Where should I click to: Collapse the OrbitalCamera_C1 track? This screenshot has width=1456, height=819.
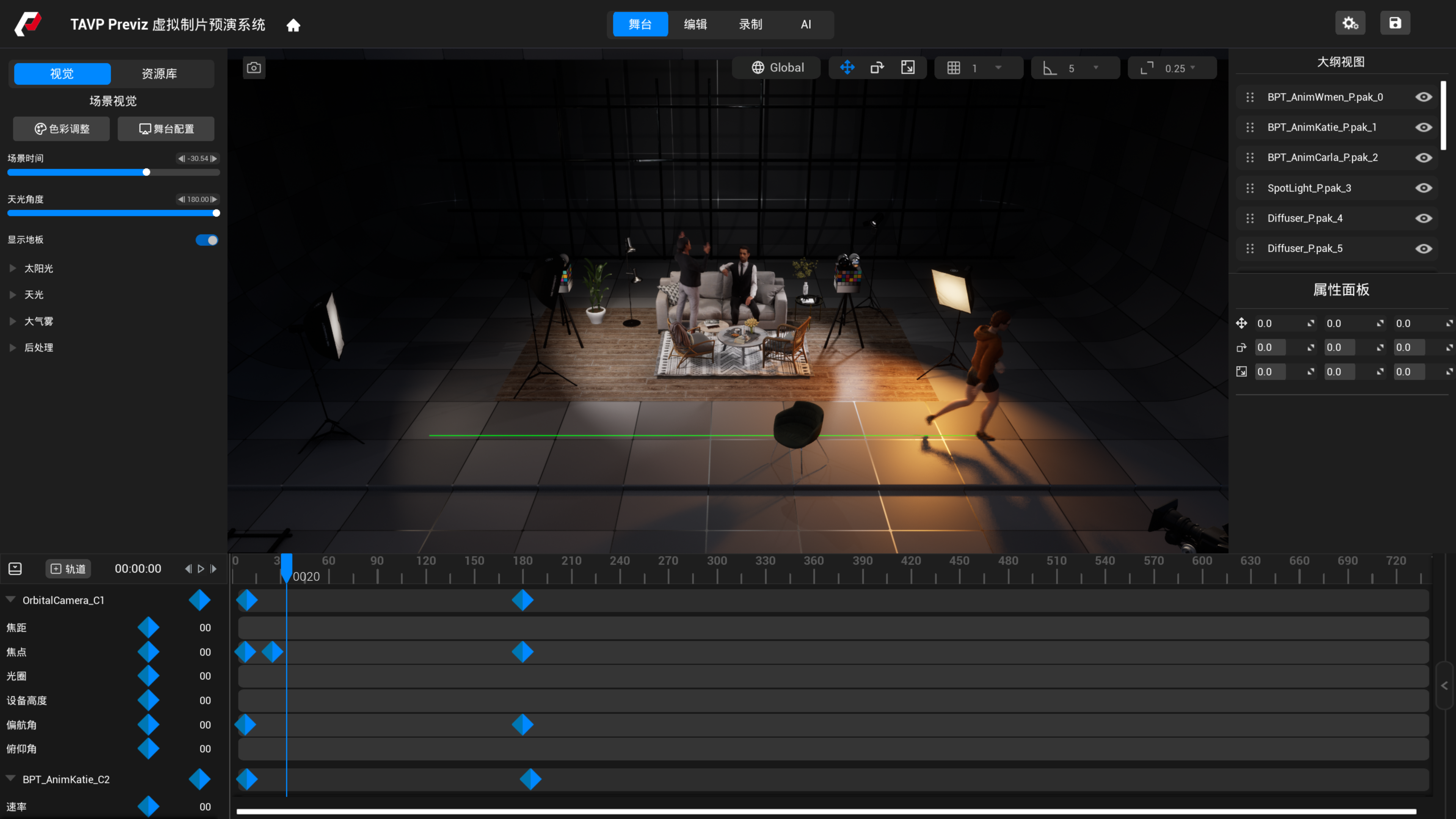[10, 600]
